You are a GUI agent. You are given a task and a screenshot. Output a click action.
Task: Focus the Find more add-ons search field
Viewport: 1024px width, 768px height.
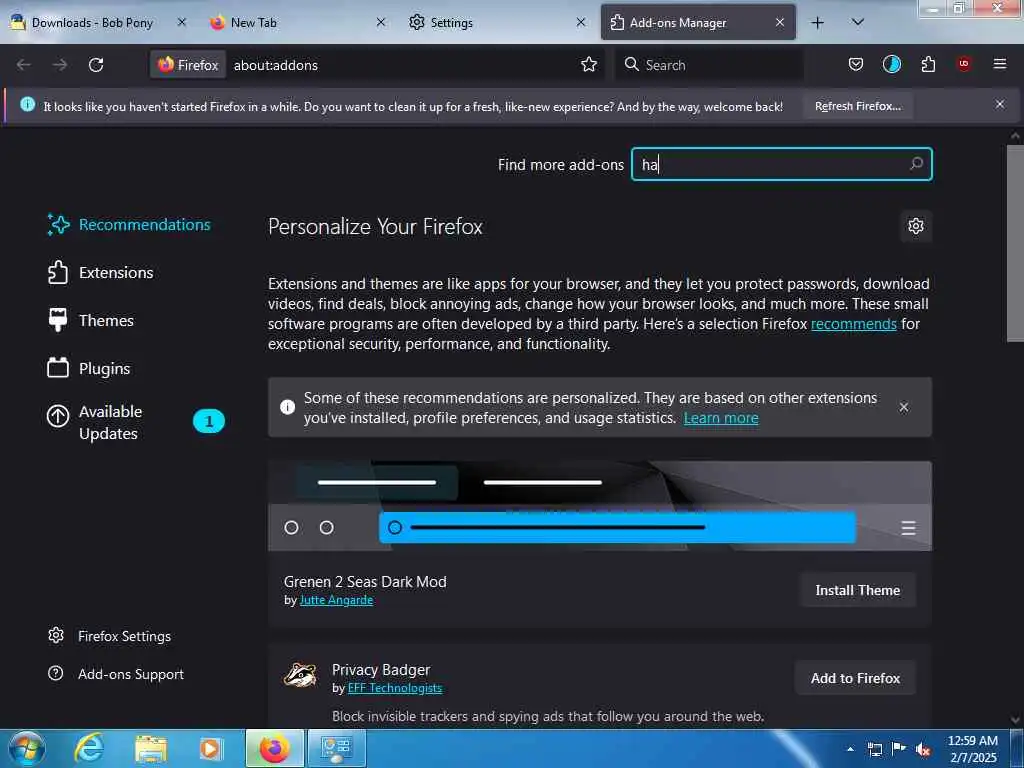(781, 164)
